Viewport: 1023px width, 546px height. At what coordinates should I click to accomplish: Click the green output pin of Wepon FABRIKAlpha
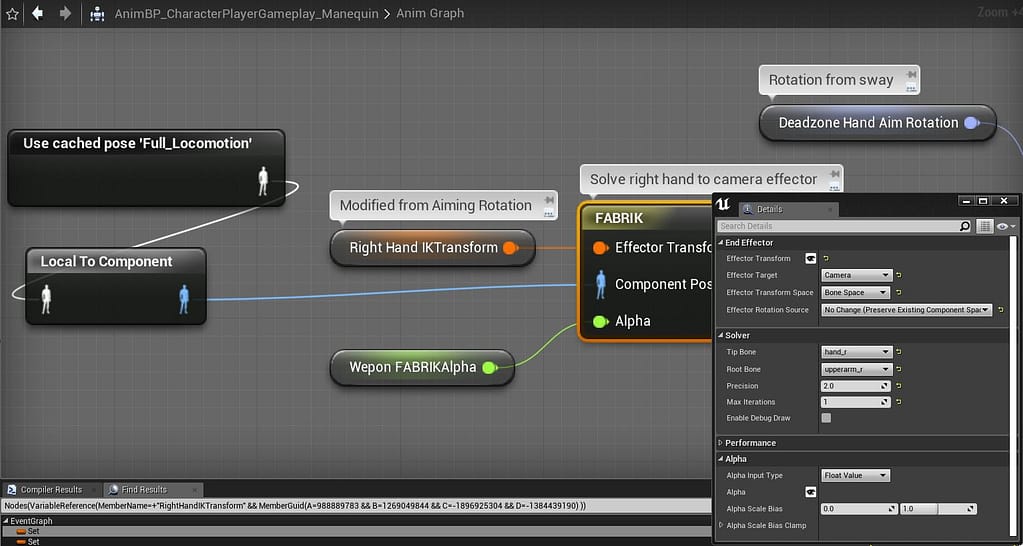(489, 368)
